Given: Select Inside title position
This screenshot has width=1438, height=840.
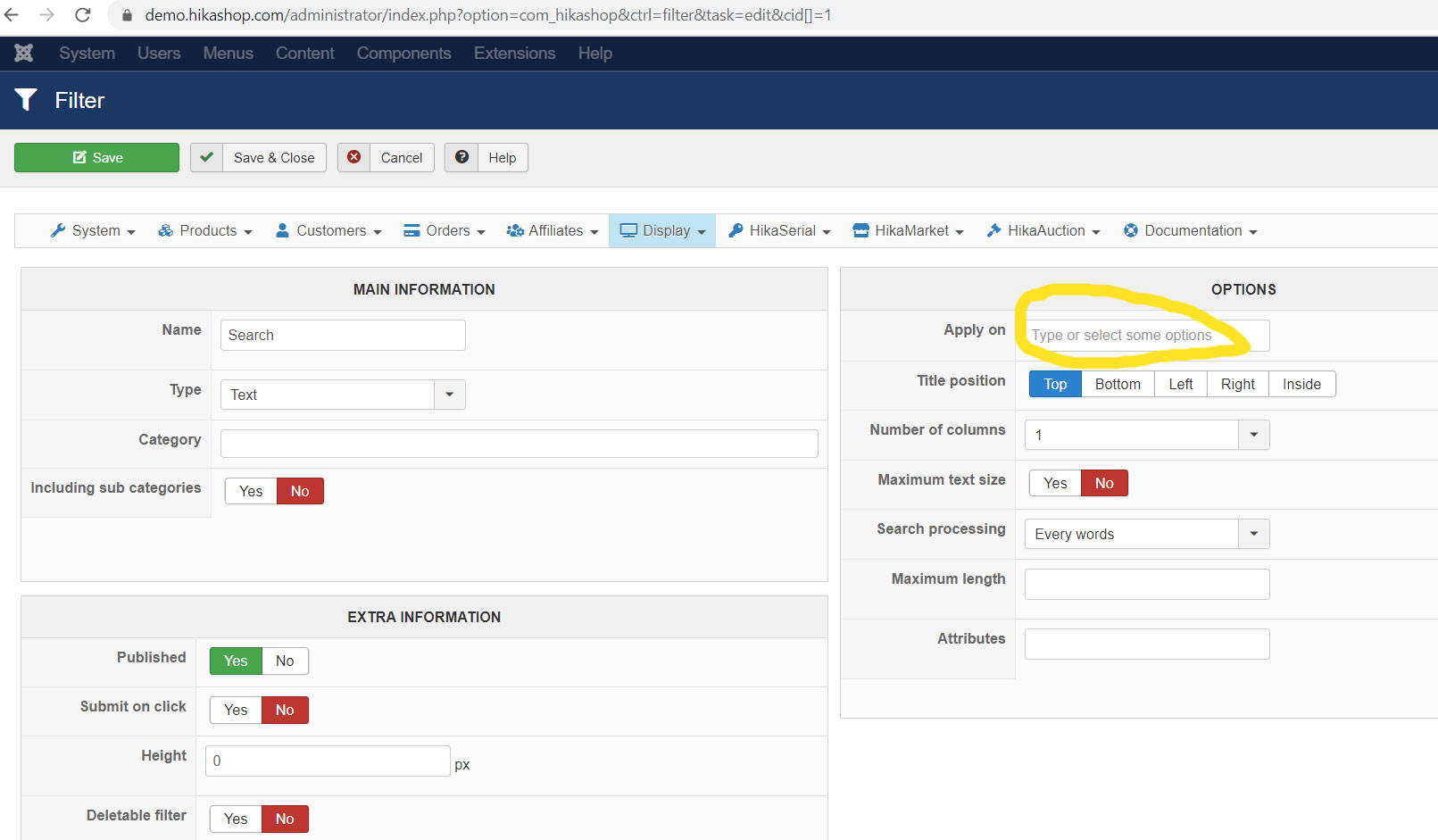Looking at the screenshot, I should point(1301,384).
